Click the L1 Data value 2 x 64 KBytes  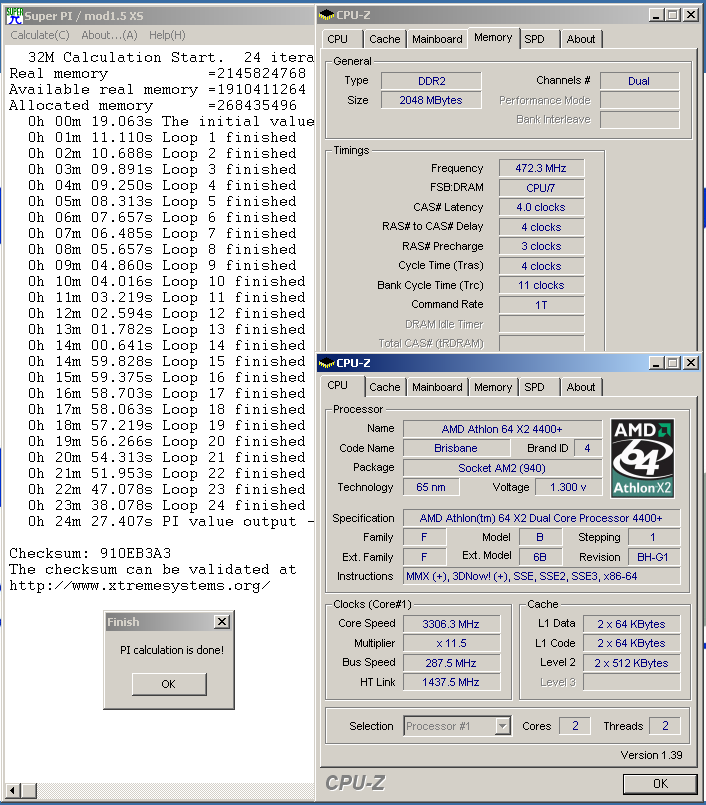pos(632,624)
